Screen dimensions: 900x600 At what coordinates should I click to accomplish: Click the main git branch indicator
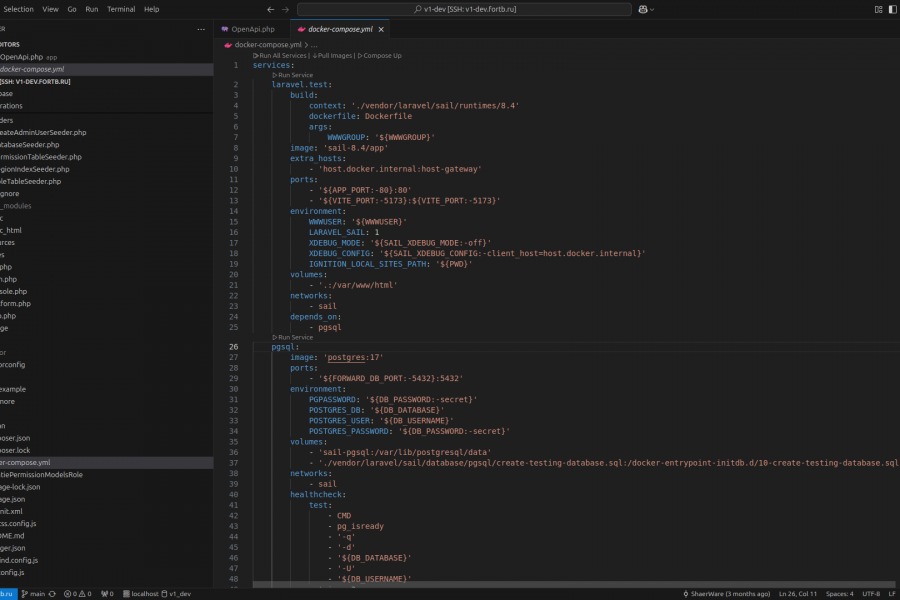[35, 593]
